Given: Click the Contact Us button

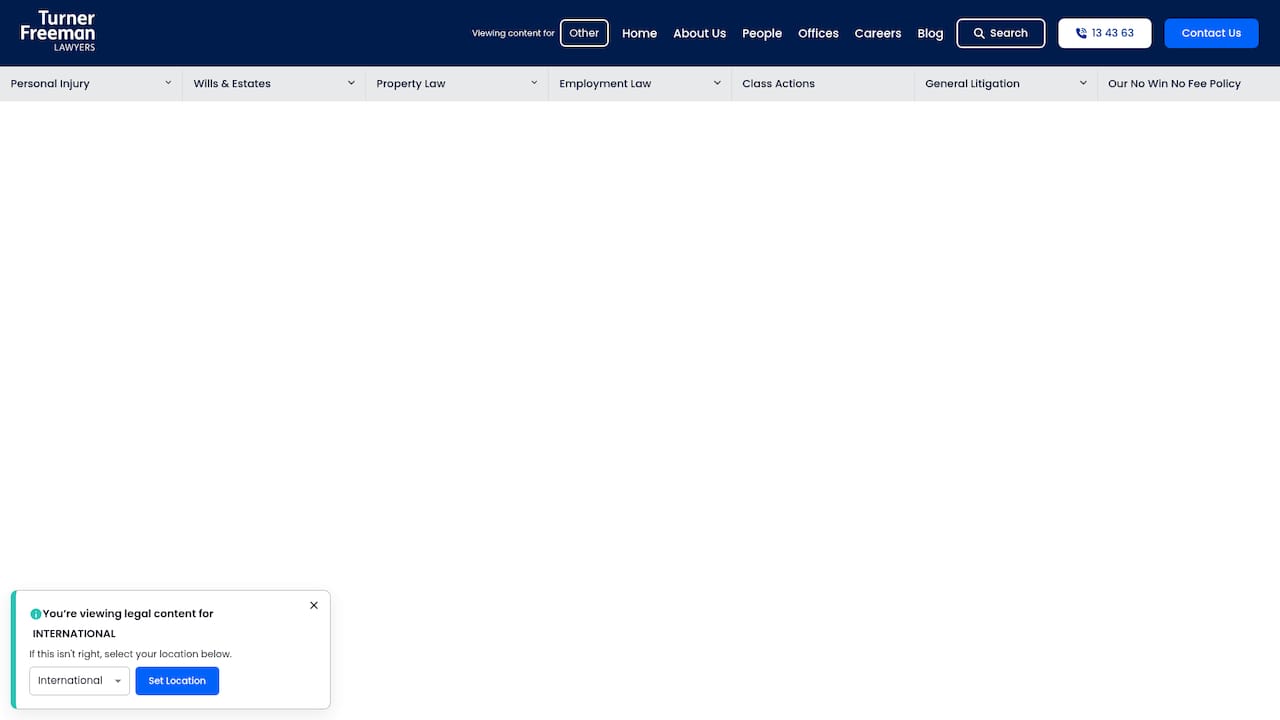Looking at the screenshot, I should click(1211, 33).
